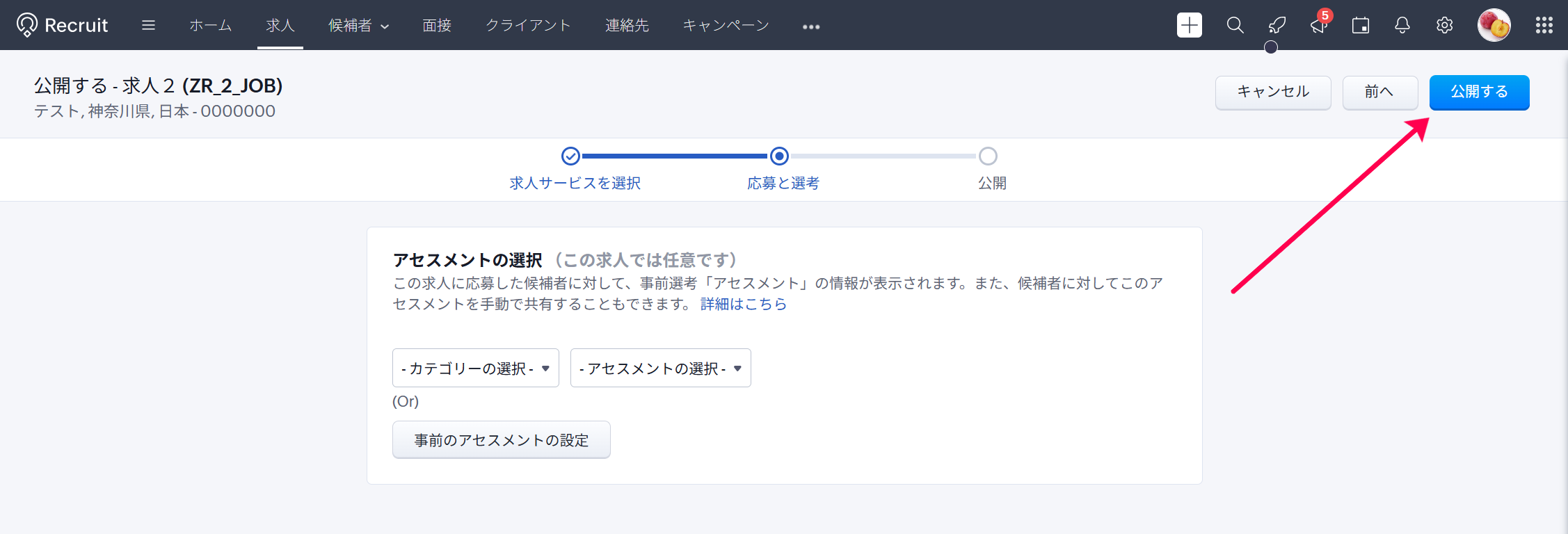Screen dimensions: 1568x534
Task: Open the notifications bell
Action: pyautogui.click(x=1402, y=25)
